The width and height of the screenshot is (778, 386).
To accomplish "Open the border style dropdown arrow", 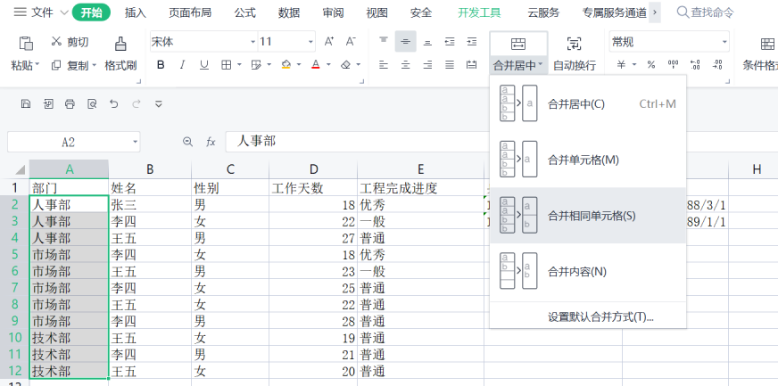I will point(239,65).
